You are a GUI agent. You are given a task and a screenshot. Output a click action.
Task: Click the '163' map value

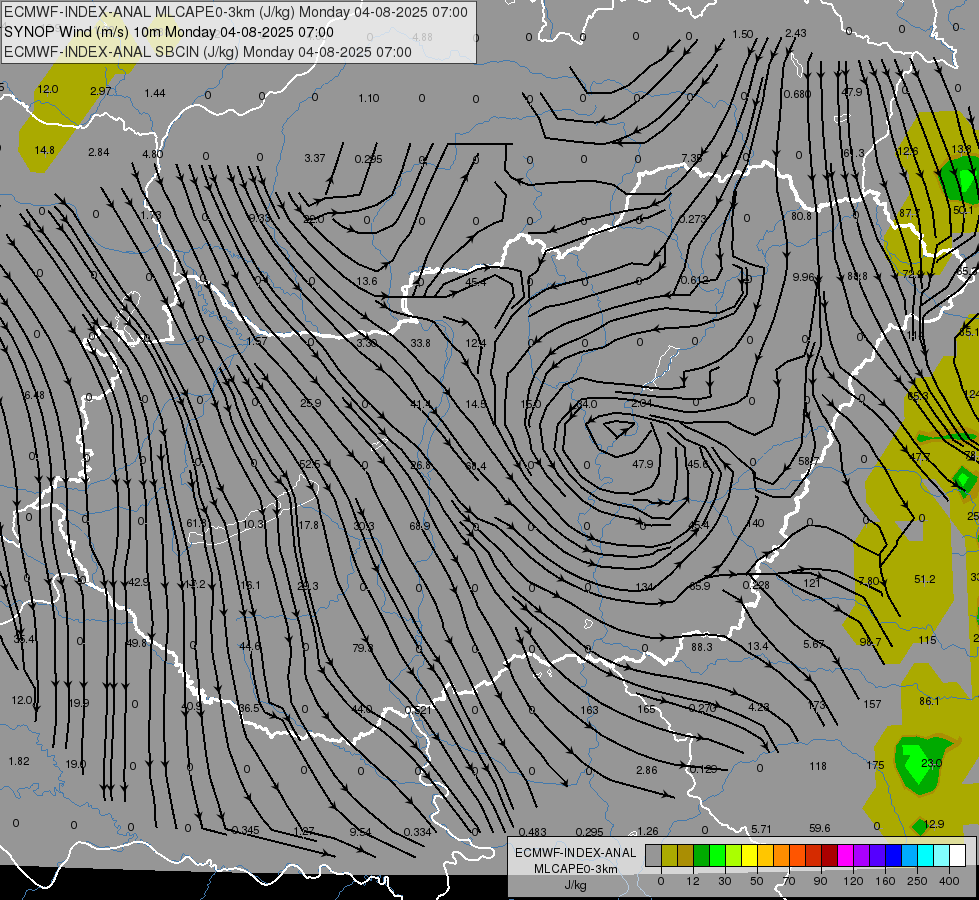coord(589,710)
